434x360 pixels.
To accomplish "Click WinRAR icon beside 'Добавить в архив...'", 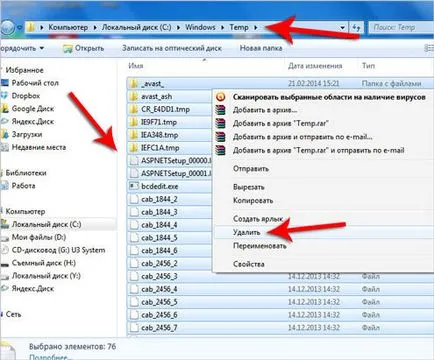I will coord(220,110).
